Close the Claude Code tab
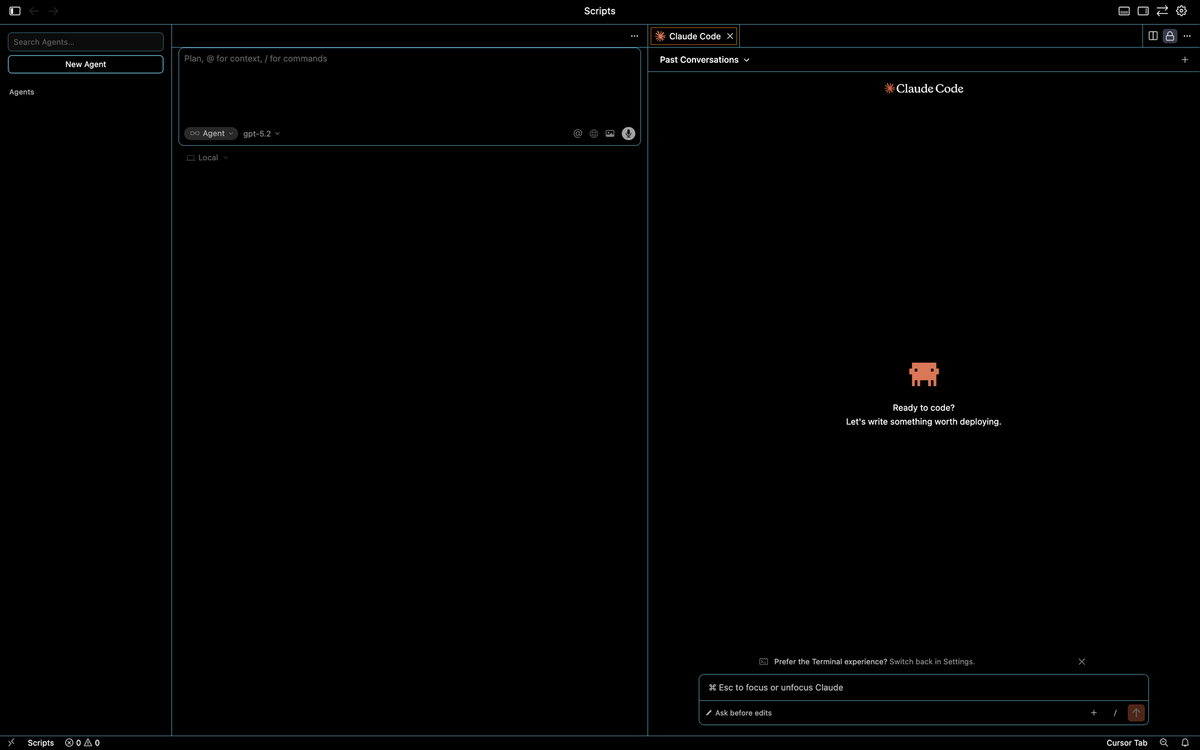 pyautogui.click(x=730, y=36)
